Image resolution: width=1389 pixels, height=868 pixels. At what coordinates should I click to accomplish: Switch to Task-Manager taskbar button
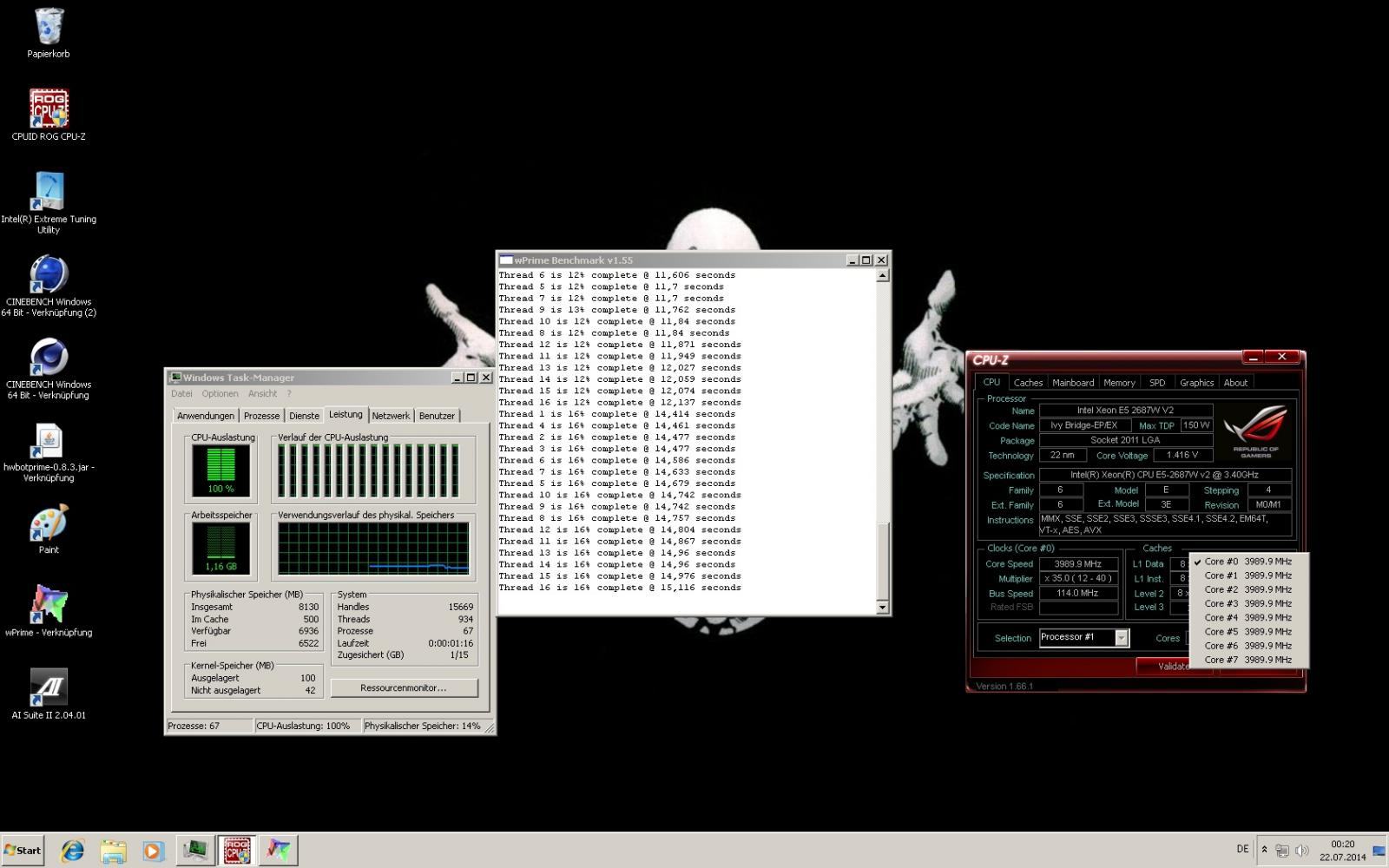[195, 851]
